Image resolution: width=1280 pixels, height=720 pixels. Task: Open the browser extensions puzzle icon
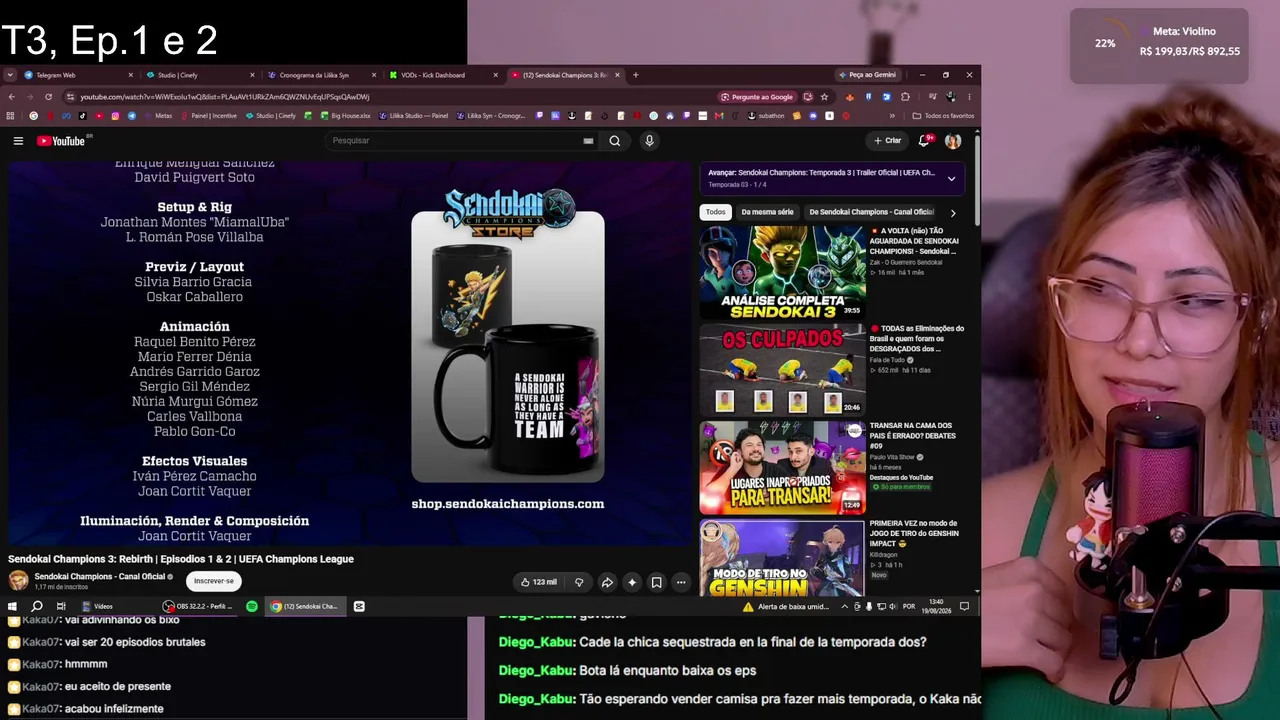tap(905, 97)
